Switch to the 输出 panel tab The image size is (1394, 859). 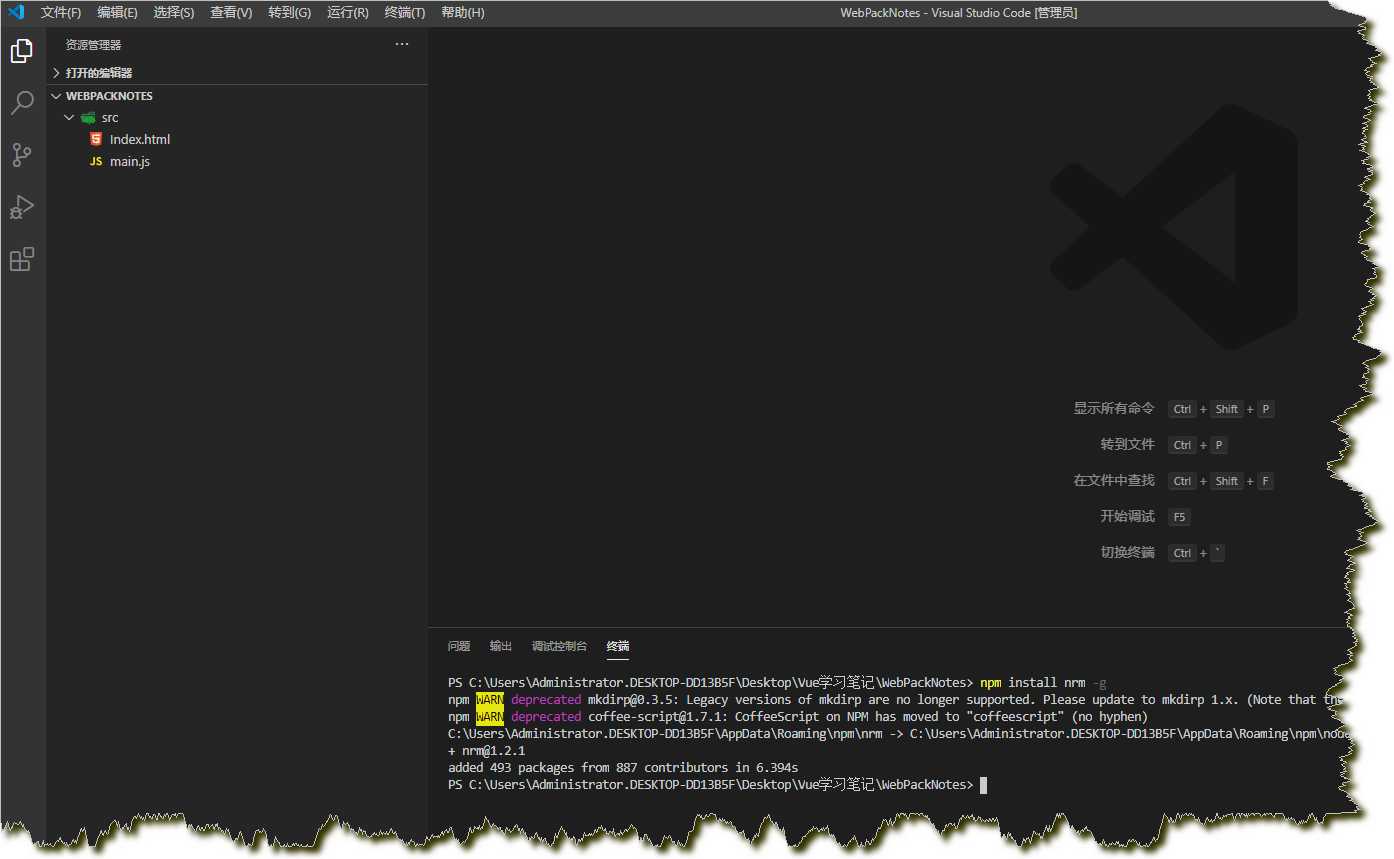point(501,646)
